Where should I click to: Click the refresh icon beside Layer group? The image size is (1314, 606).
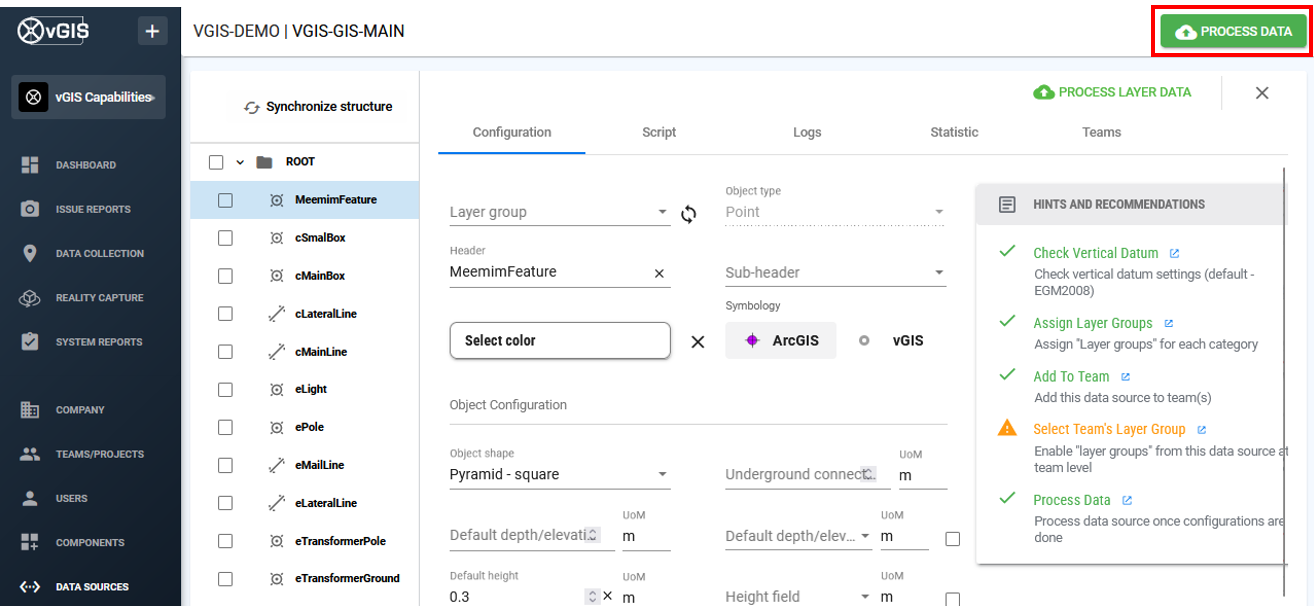[689, 213]
